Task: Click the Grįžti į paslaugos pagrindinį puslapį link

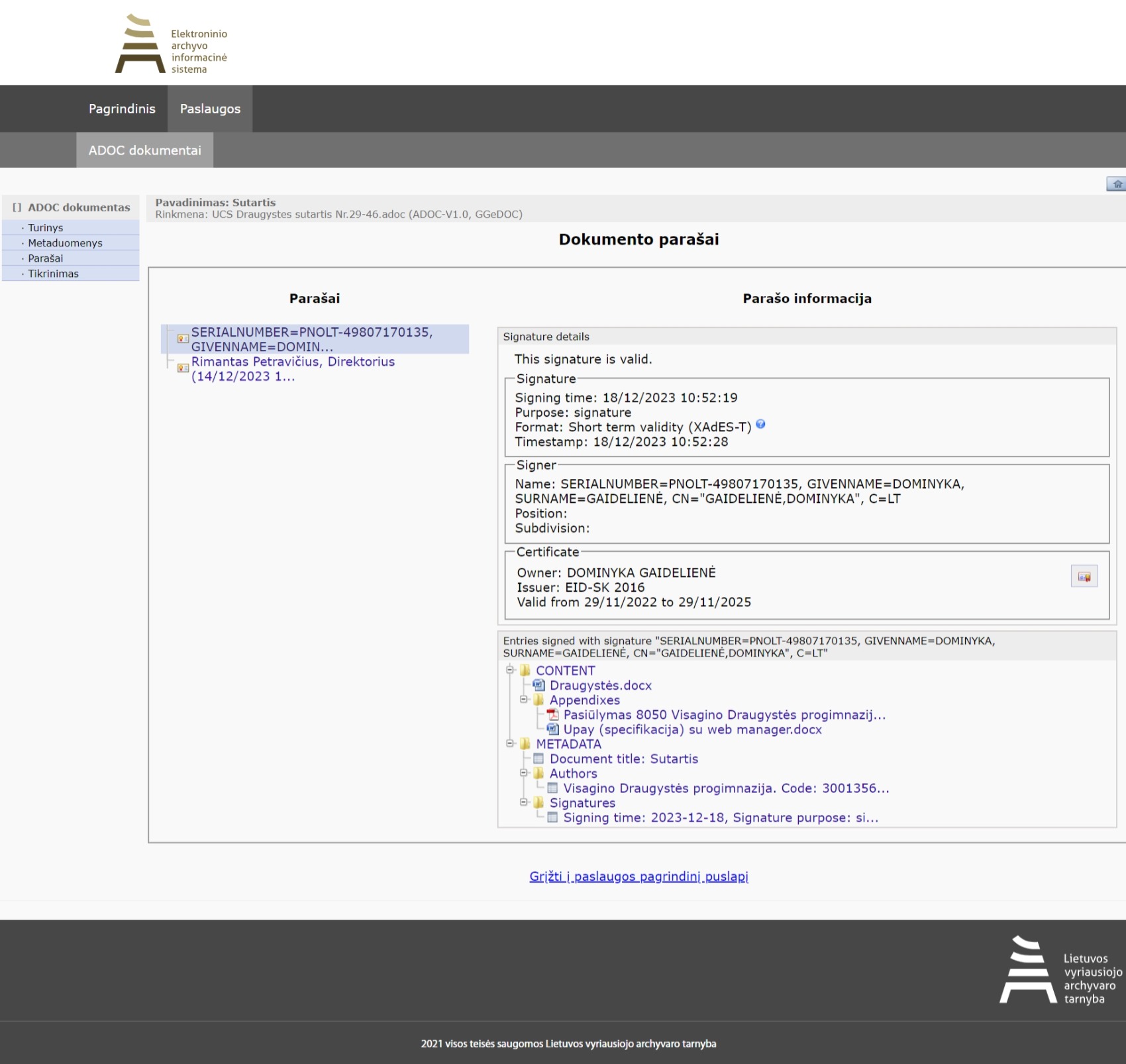Action: [639, 877]
